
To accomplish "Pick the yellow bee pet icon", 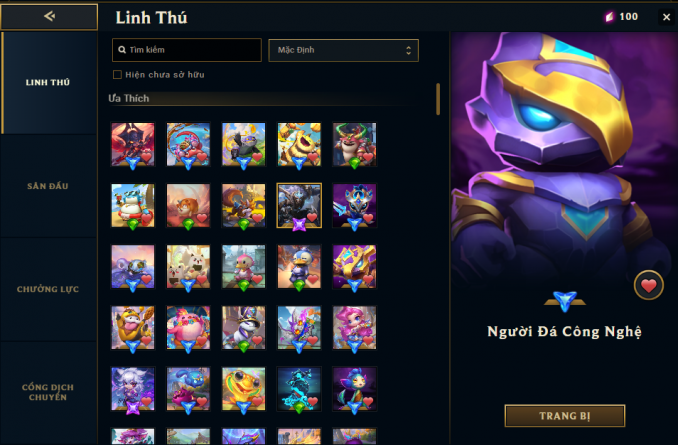I will [299, 144].
